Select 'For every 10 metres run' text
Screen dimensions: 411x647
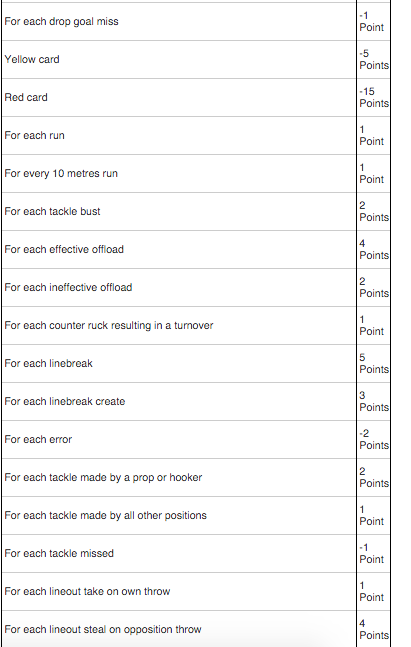tap(61, 173)
